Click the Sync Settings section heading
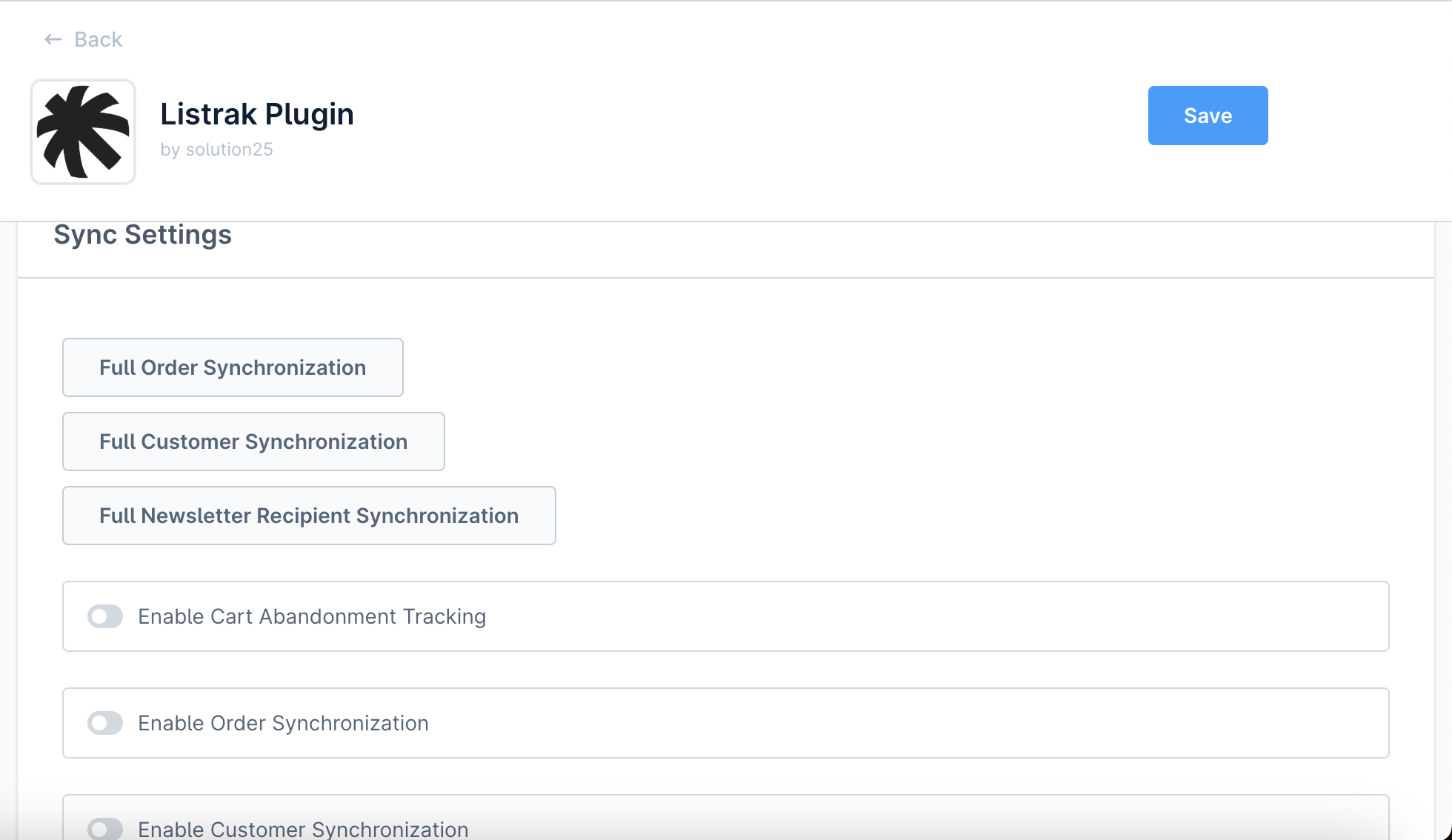This screenshot has height=840, width=1452. coord(143,235)
